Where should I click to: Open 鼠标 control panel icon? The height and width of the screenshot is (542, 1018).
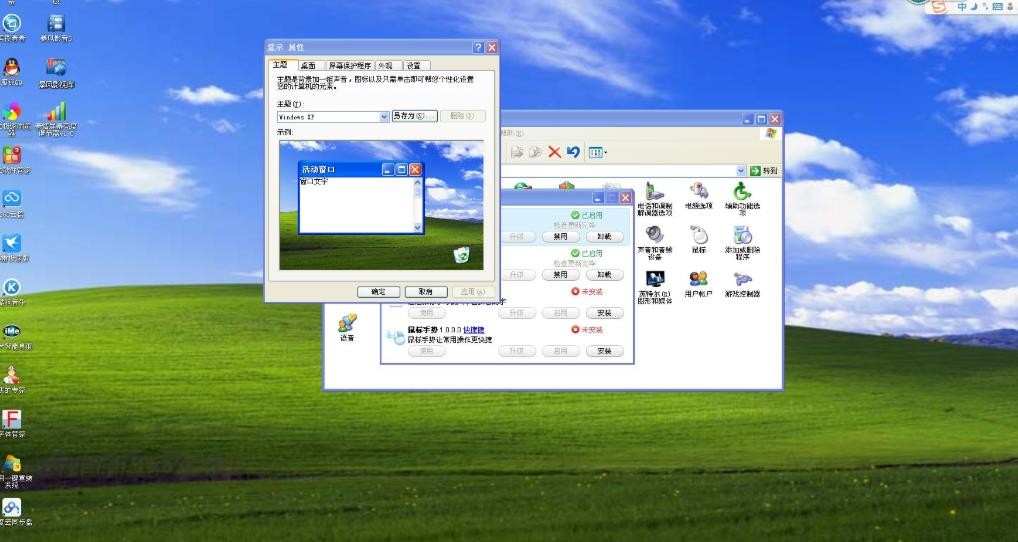699,240
